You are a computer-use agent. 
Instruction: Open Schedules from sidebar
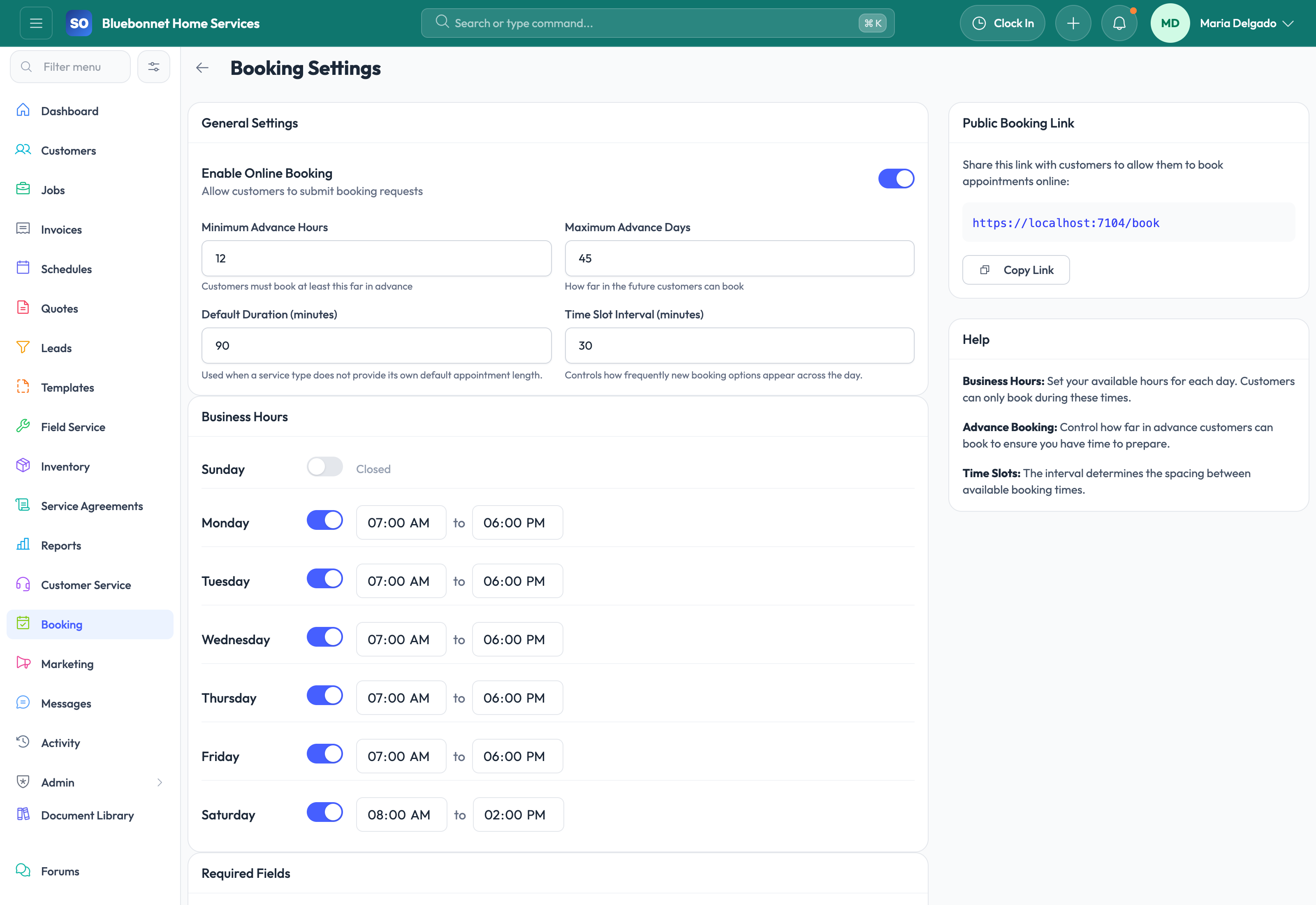click(90, 269)
